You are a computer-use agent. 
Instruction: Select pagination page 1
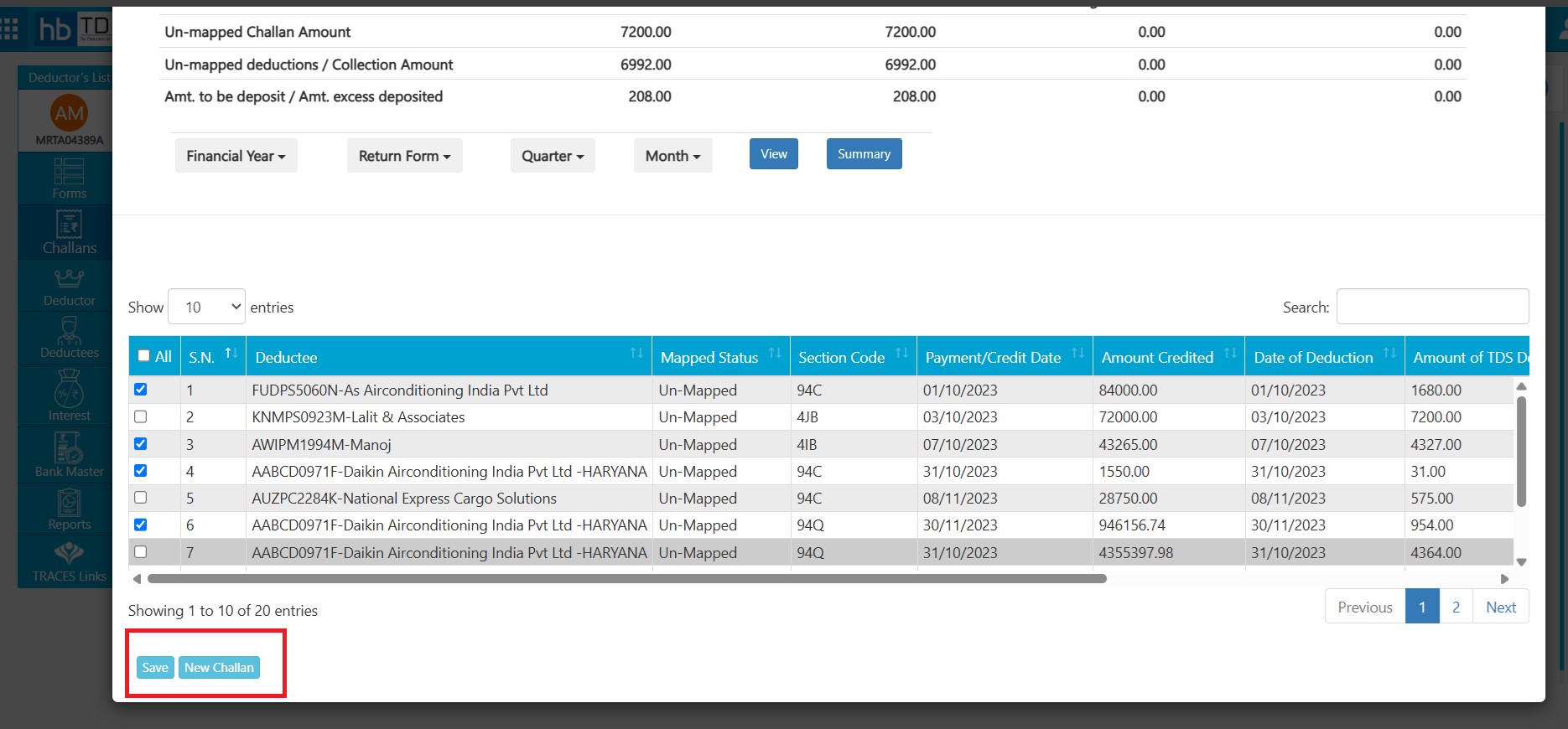(1422, 607)
